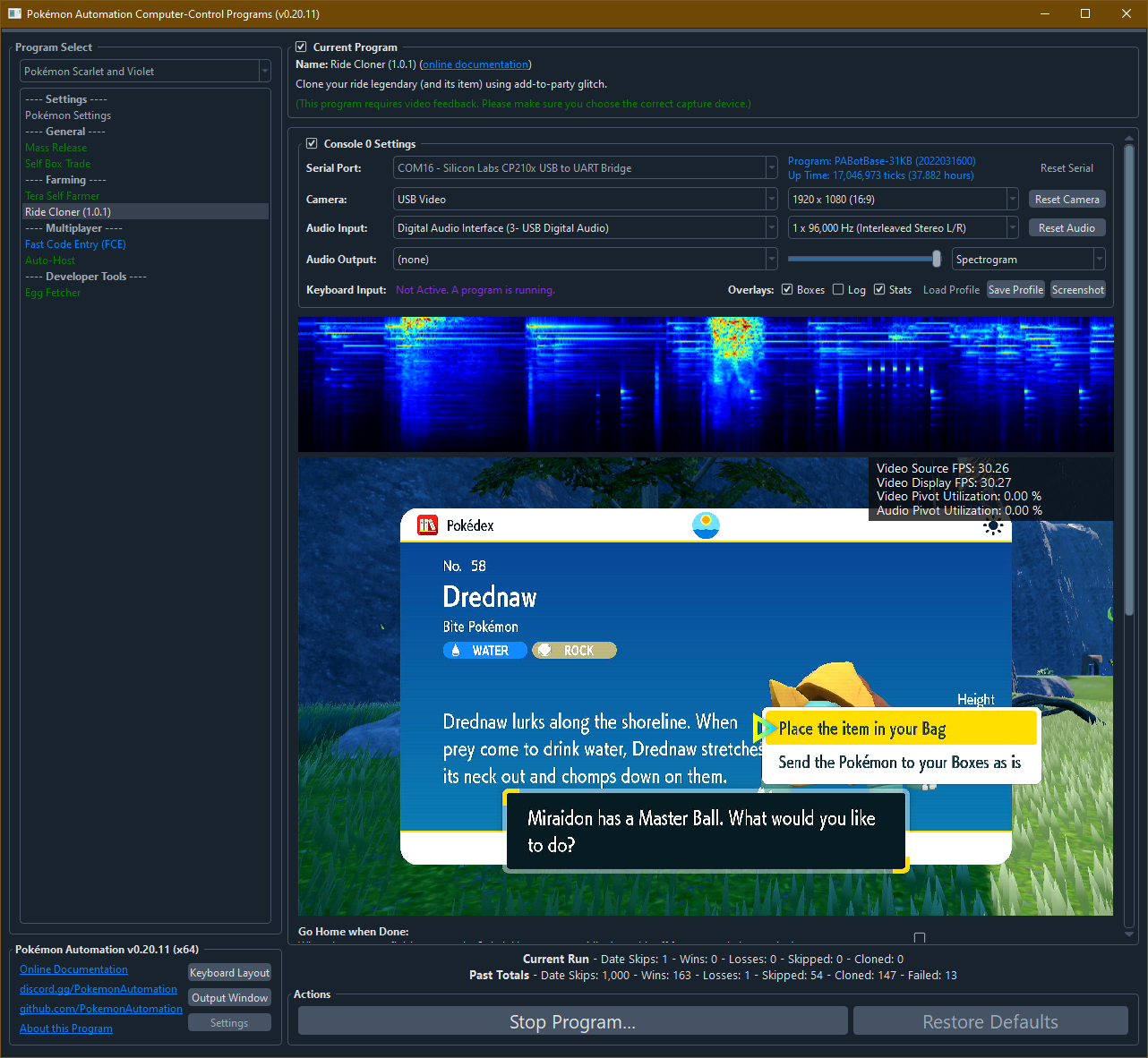Open the Spectrogram audio display dropdown
The width and height of the screenshot is (1148, 1058).
[x=1028, y=260]
